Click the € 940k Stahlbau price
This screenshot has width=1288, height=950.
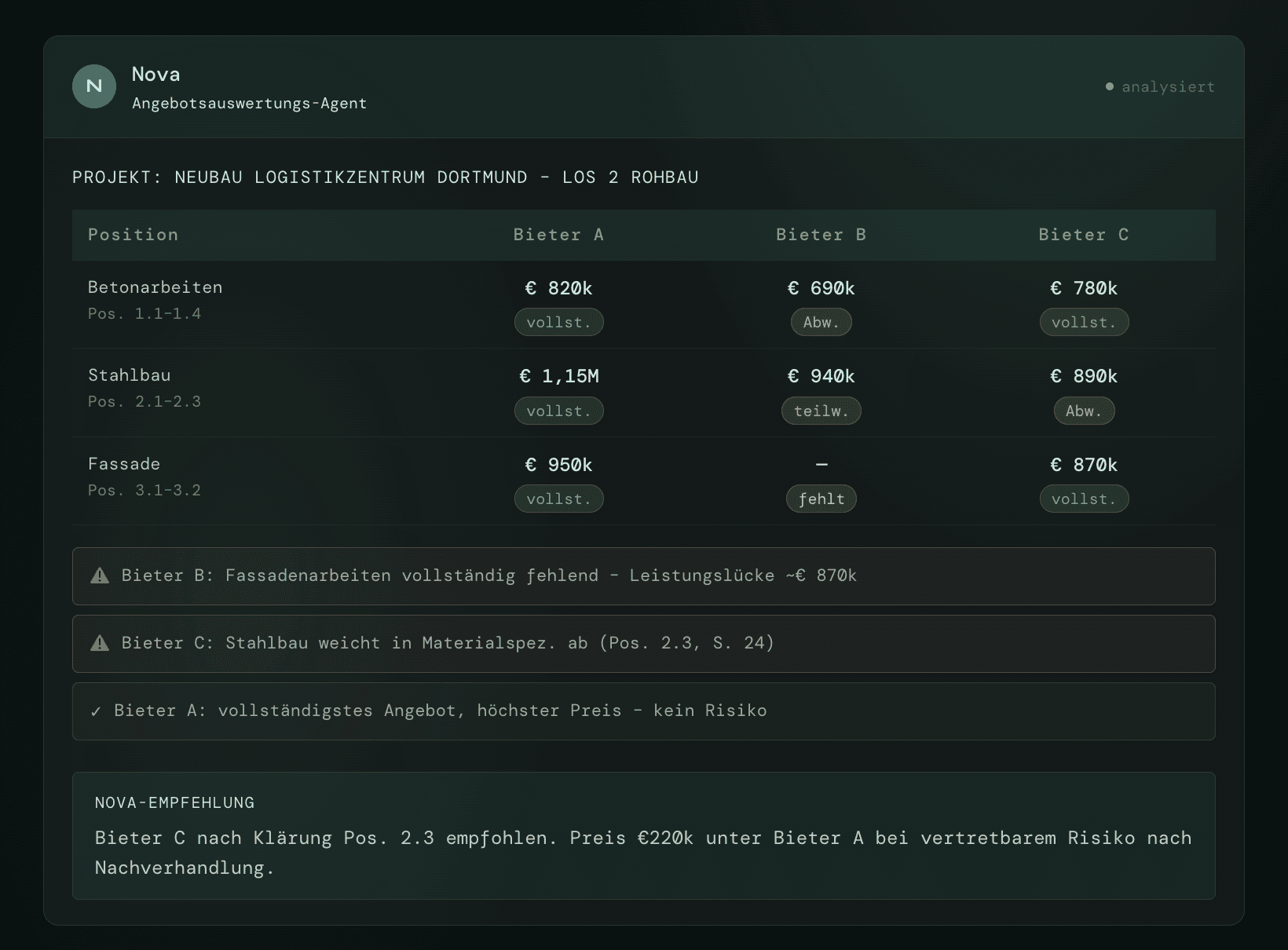(821, 376)
